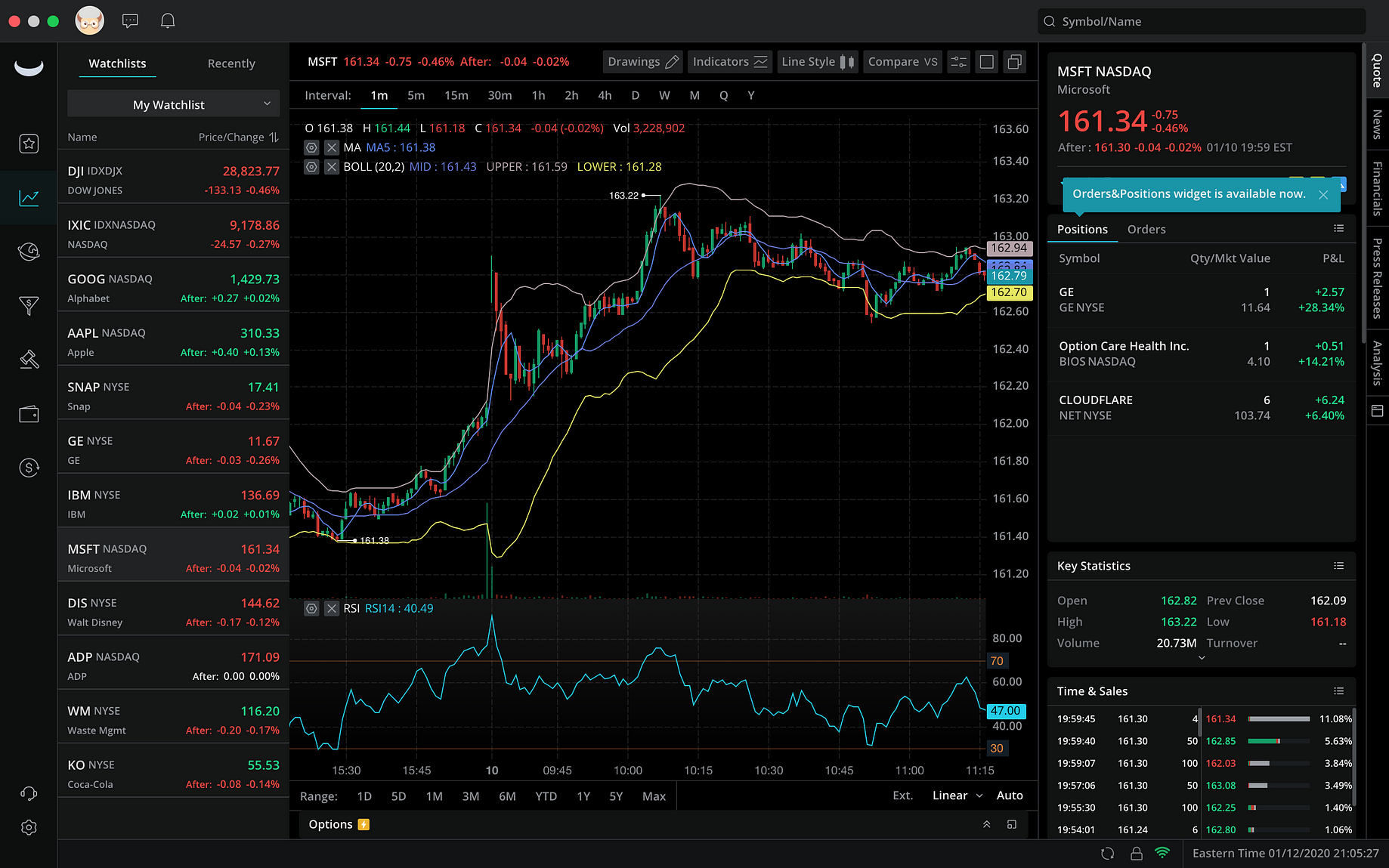Image resolution: width=1389 pixels, height=868 pixels.
Task: Sort watchlist by Price/Change arrows
Action: click(x=274, y=137)
